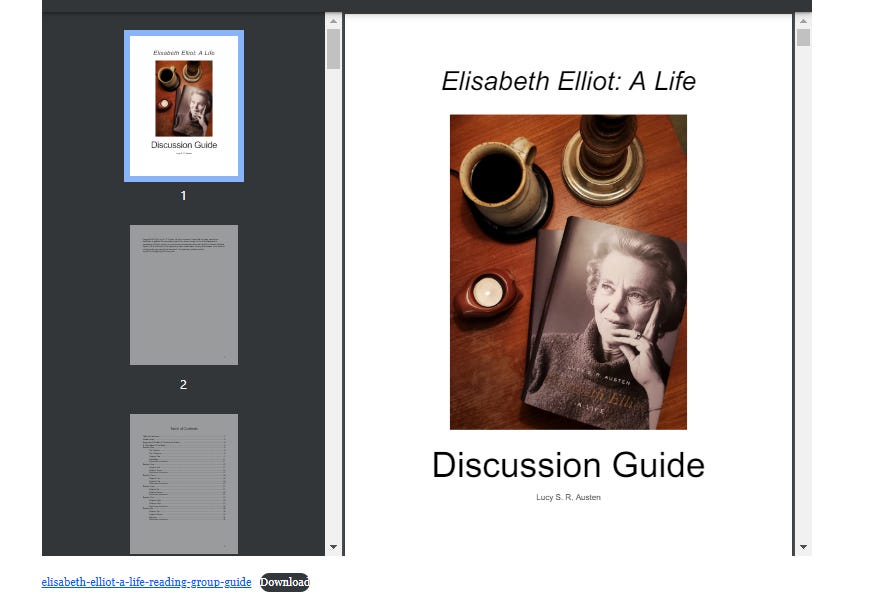Viewport: 873px width, 600px height.
Task: Click the Elisabeth Elliot: A Life heading
Action: (568, 81)
